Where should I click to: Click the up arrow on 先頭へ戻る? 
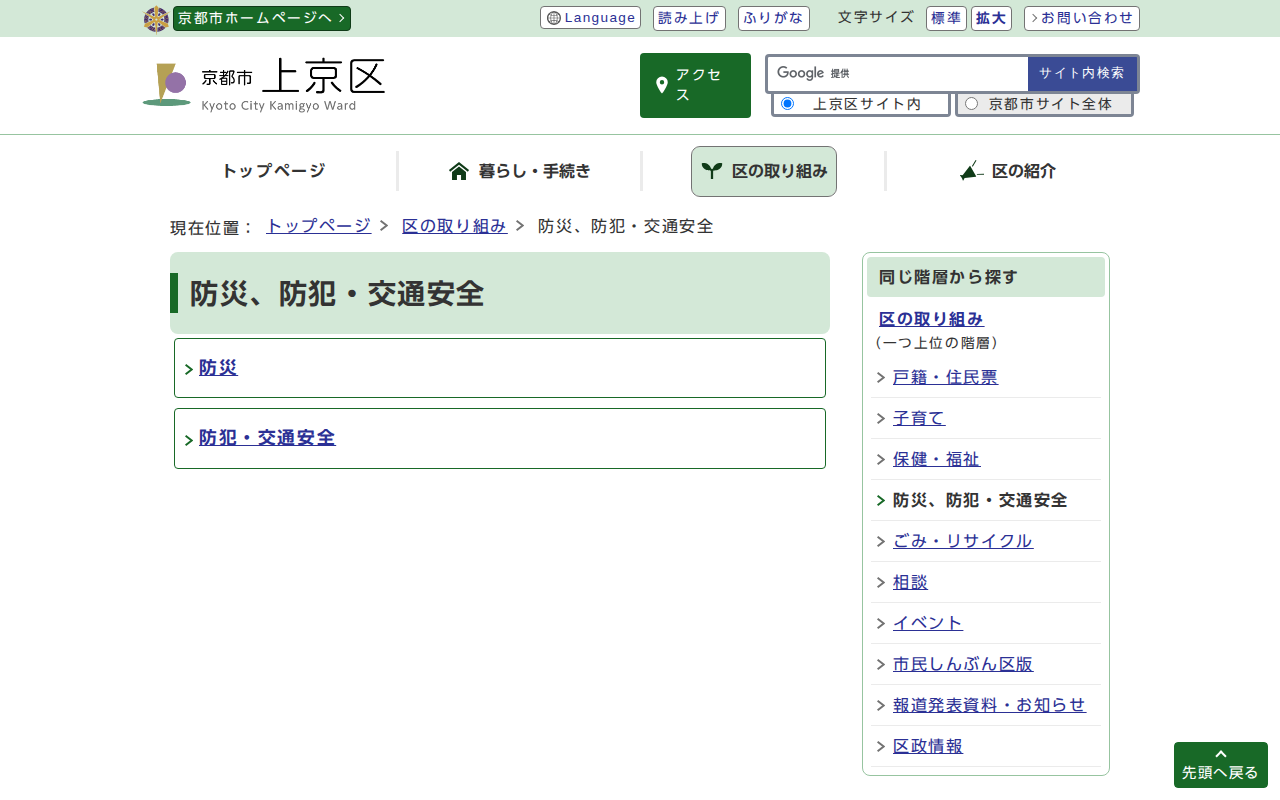(1220, 754)
